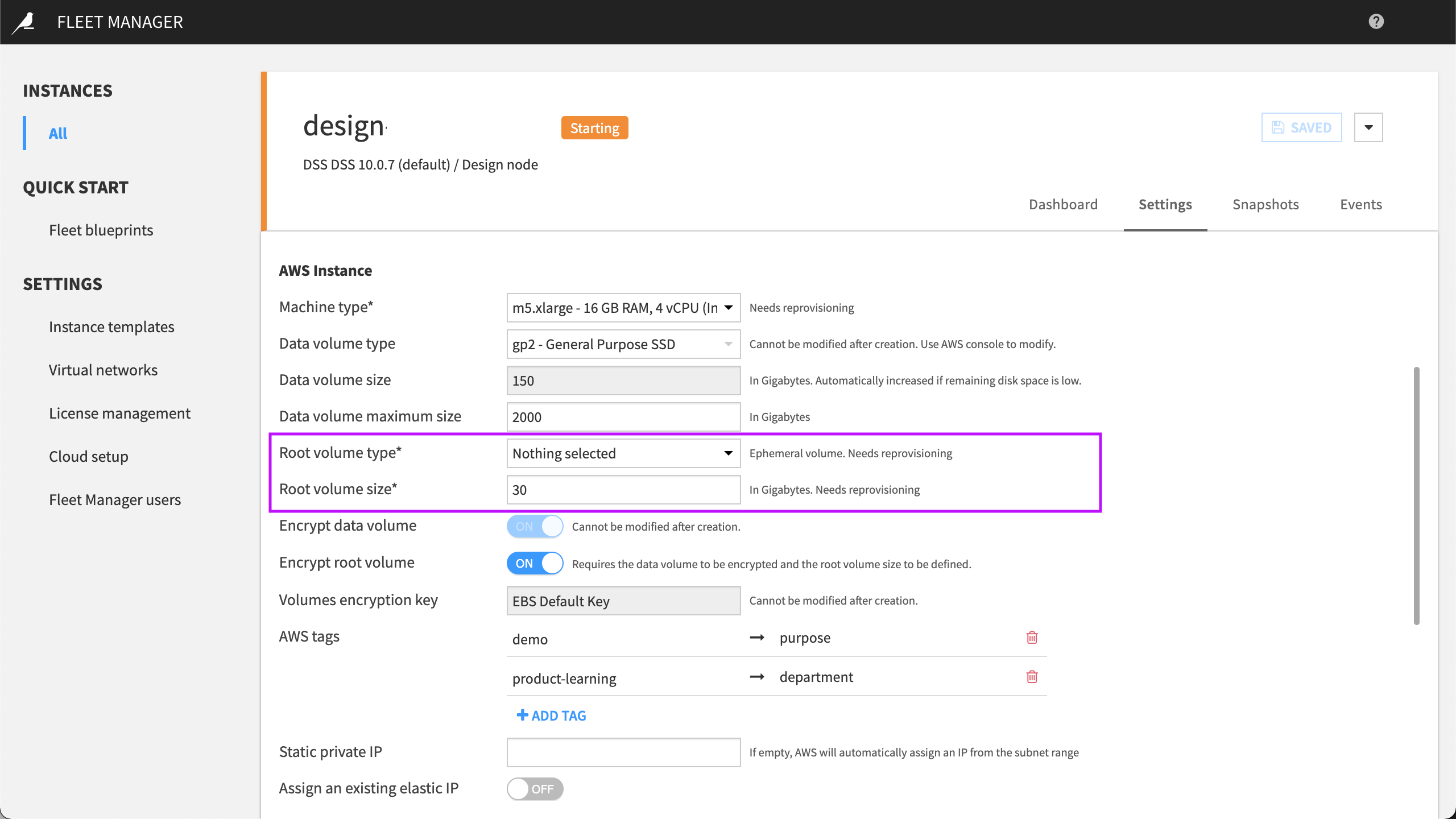Enable Assign an existing elastic IP
The image size is (1456, 819).
coord(534,789)
